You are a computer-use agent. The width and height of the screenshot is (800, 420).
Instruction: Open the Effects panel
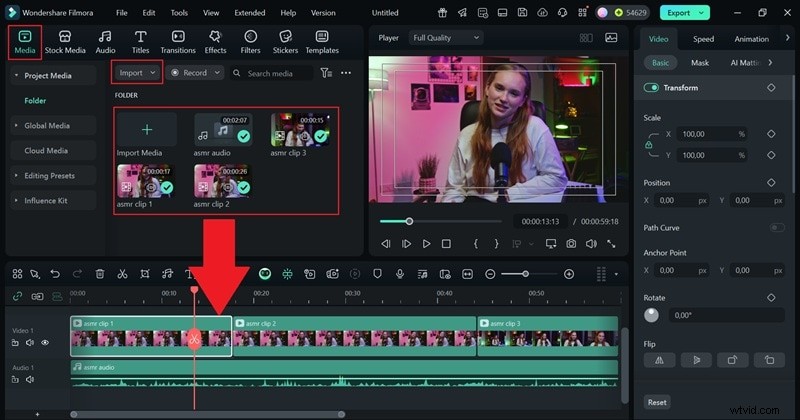click(x=215, y=42)
